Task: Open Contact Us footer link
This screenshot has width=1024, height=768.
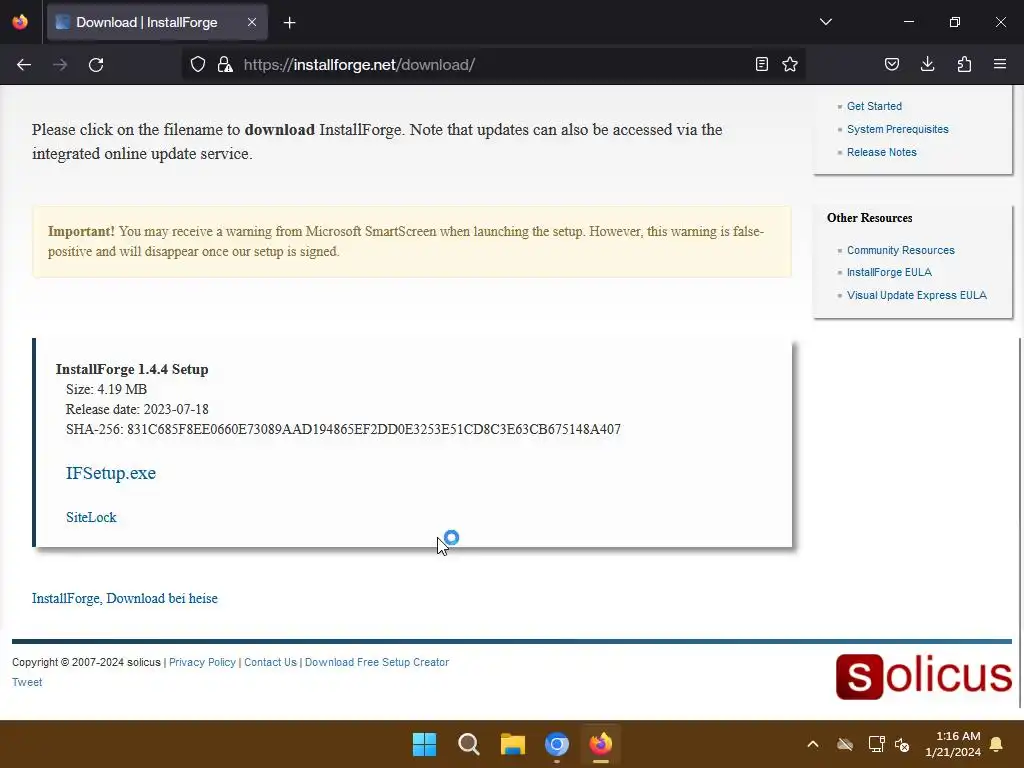Action: point(270,662)
